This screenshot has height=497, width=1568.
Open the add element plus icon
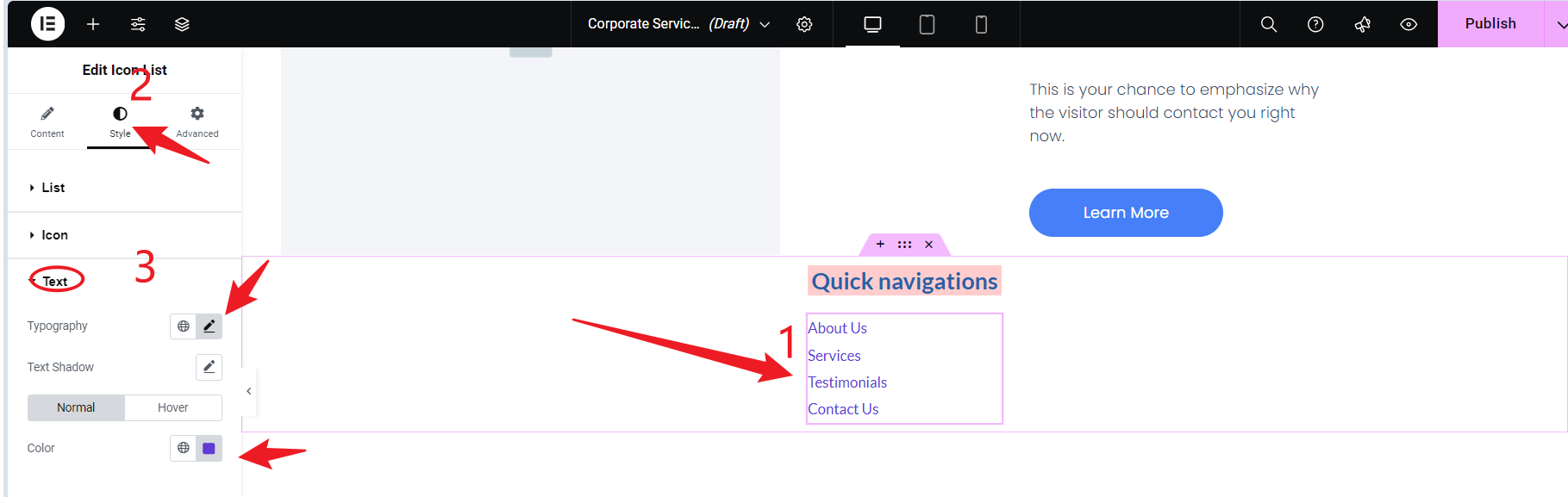tap(93, 24)
